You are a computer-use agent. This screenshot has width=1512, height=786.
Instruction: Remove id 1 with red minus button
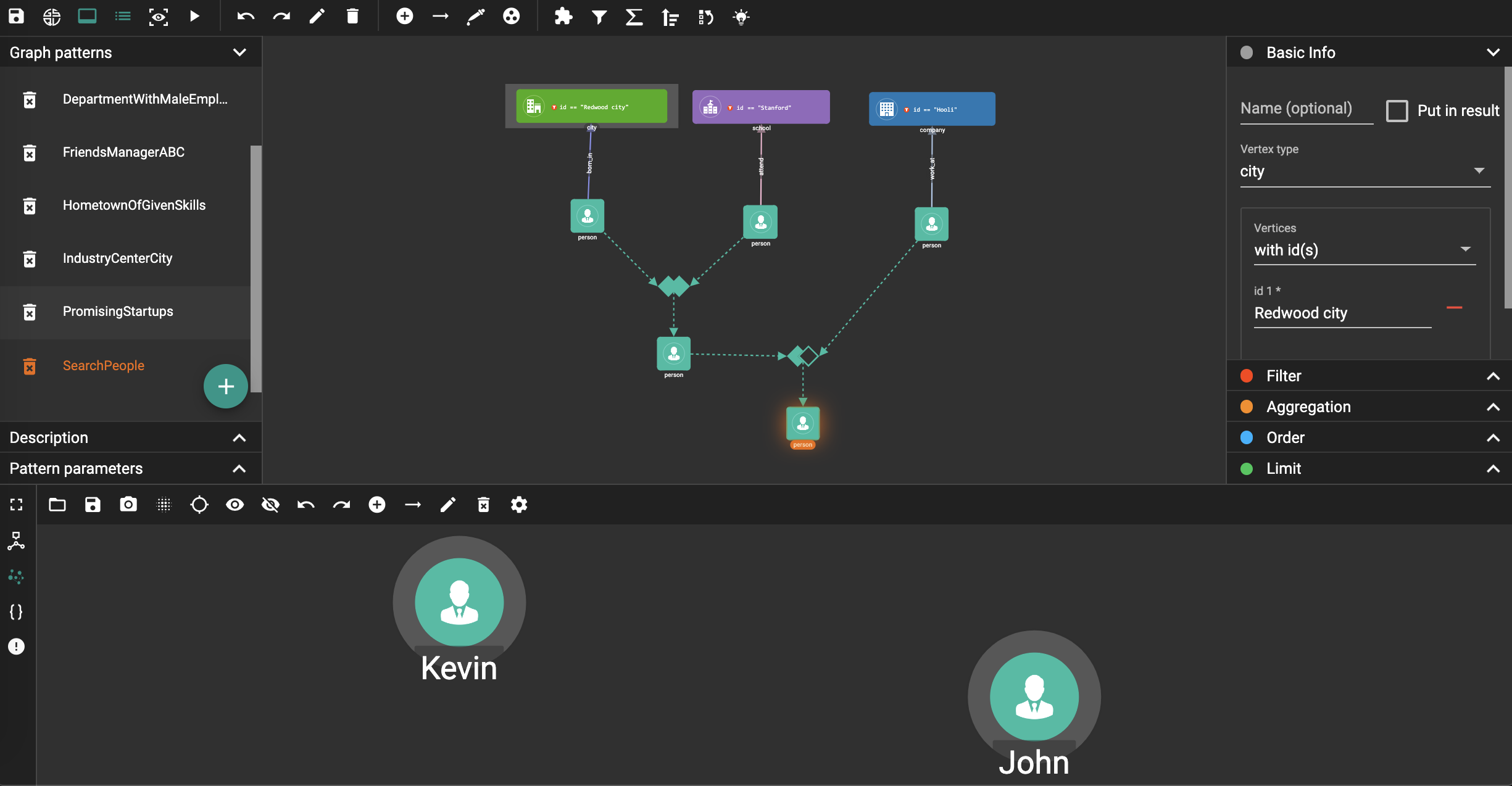[x=1454, y=307]
